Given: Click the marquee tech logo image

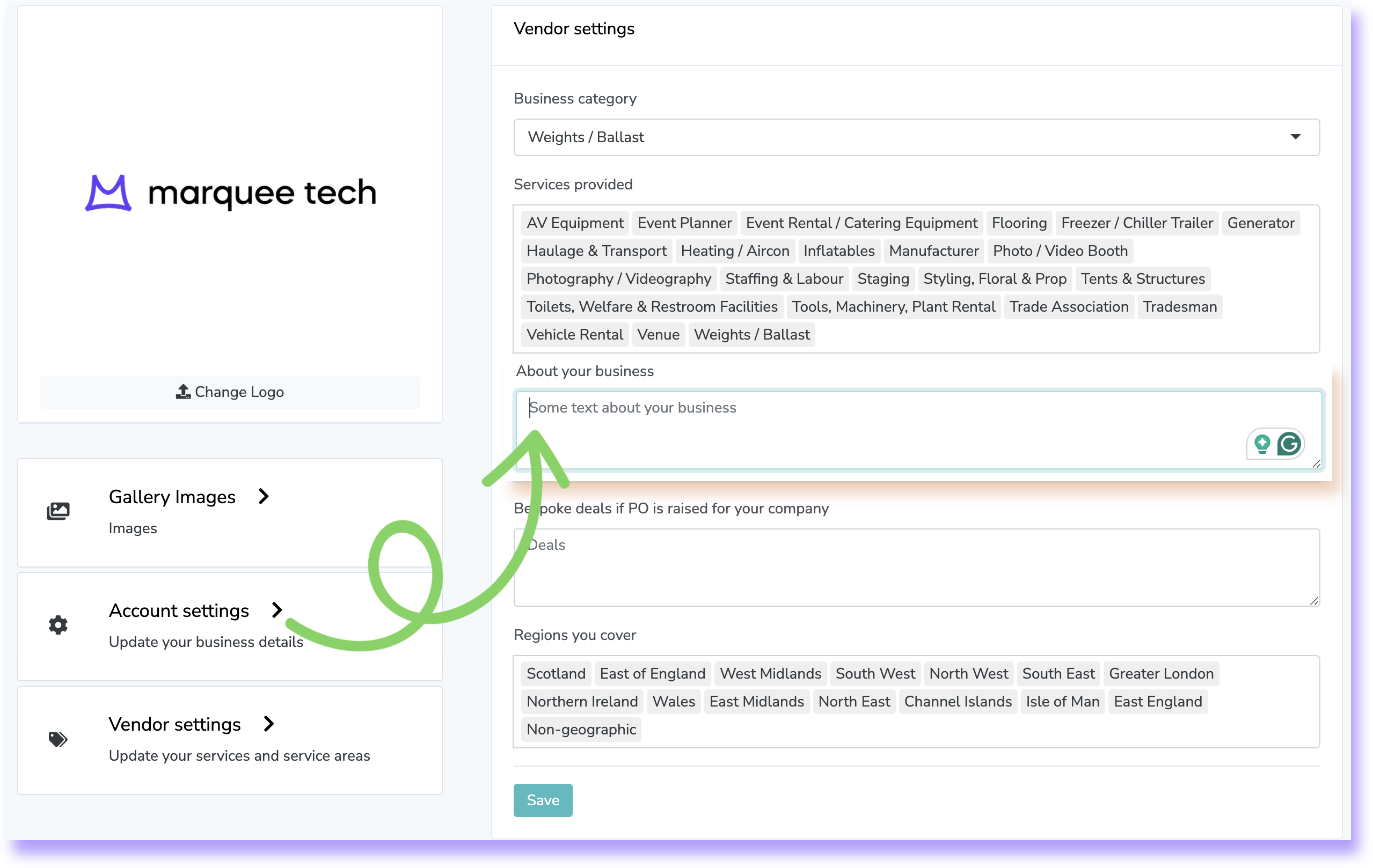Looking at the screenshot, I should 230,193.
